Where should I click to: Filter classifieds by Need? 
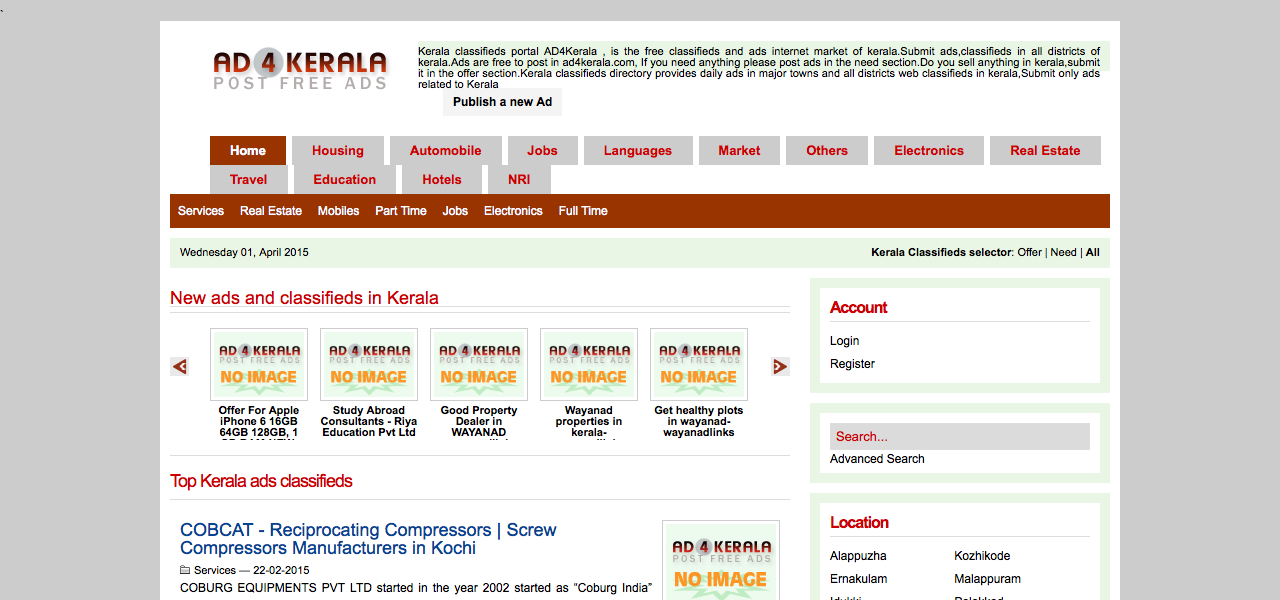[x=1064, y=253]
